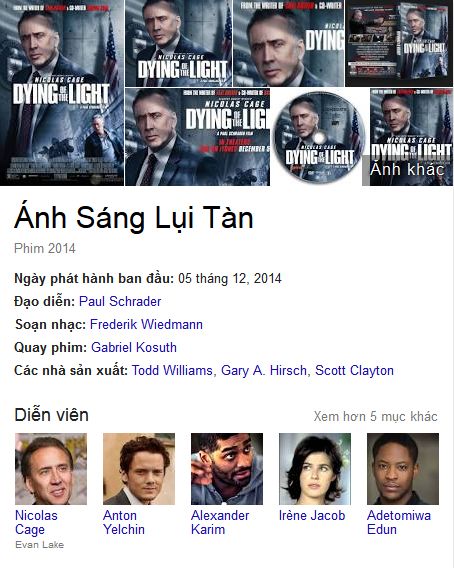Screen dimensions: 454x568
Task: Click cinematographer Gabriel Kosuth link
Action: click(x=134, y=347)
